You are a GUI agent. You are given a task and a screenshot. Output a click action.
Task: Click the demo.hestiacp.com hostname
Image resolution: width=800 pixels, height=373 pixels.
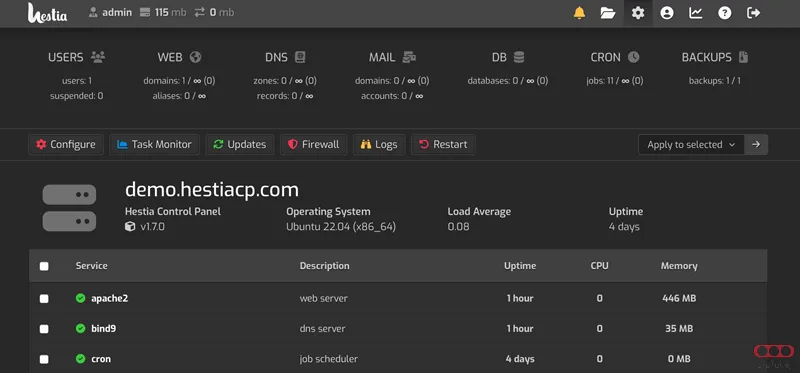(x=212, y=190)
